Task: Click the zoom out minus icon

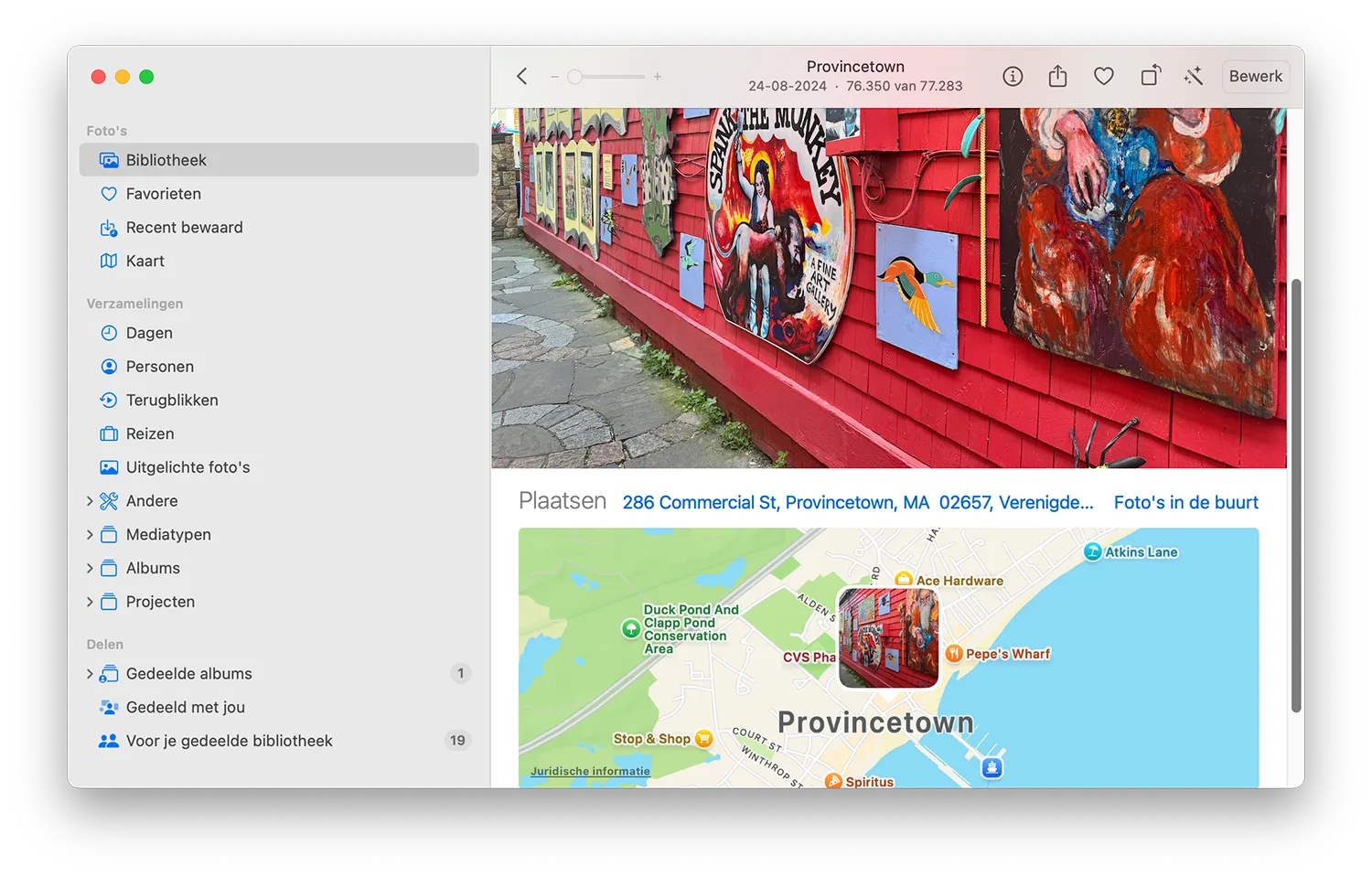Action: (x=554, y=77)
